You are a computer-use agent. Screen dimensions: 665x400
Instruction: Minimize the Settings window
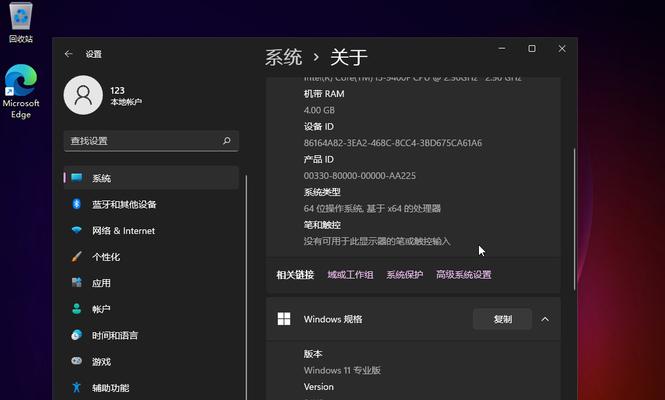point(502,48)
